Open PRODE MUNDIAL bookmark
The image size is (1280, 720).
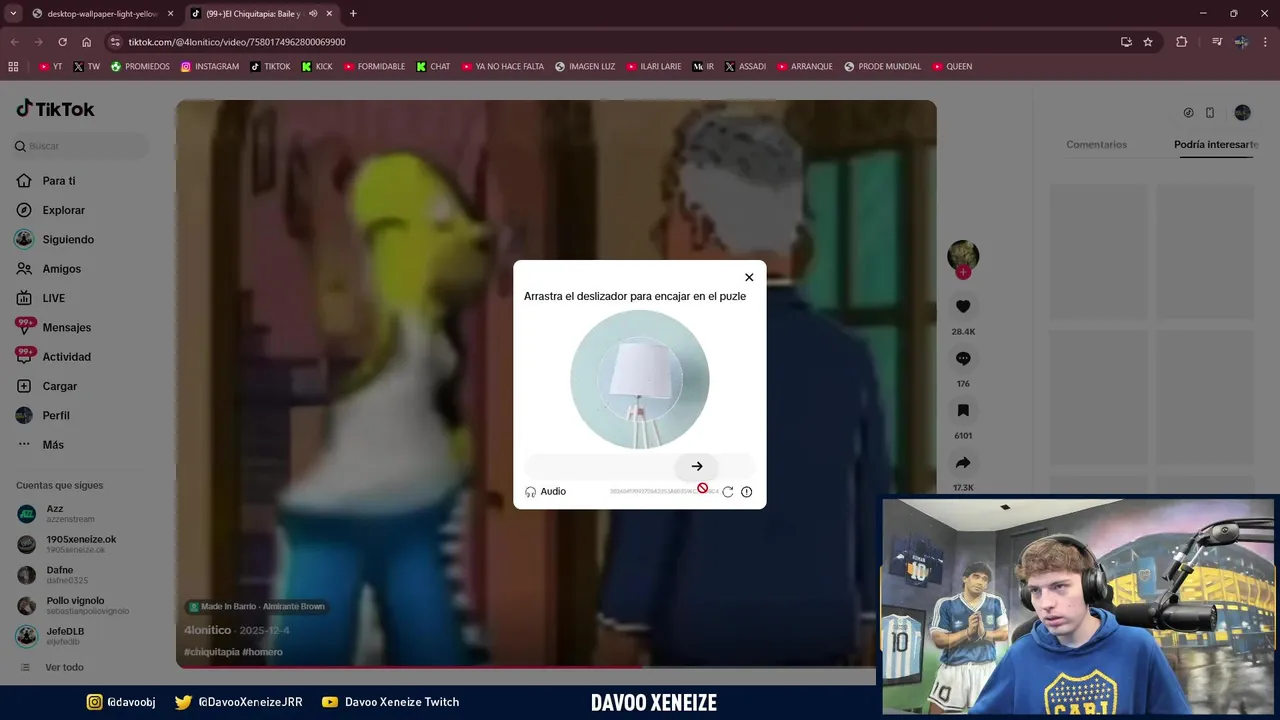883,67
